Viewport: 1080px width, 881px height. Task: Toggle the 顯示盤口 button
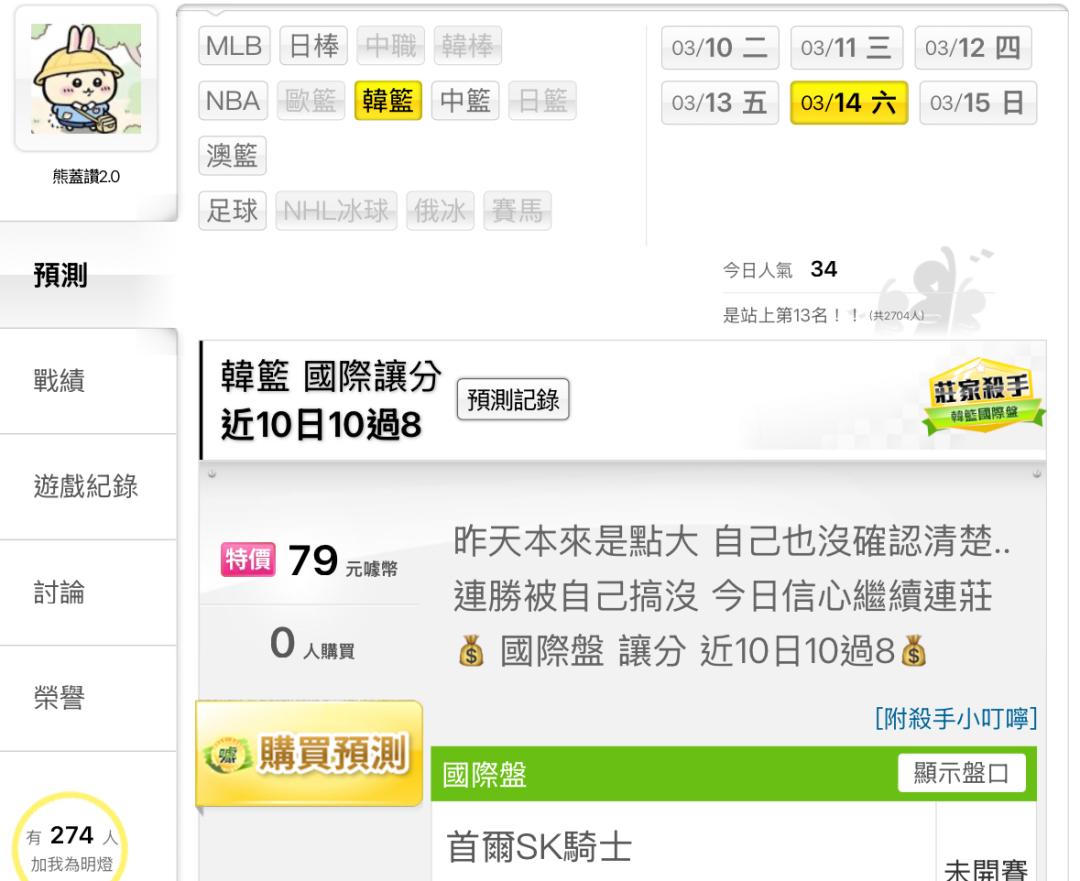pyautogui.click(x=962, y=773)
